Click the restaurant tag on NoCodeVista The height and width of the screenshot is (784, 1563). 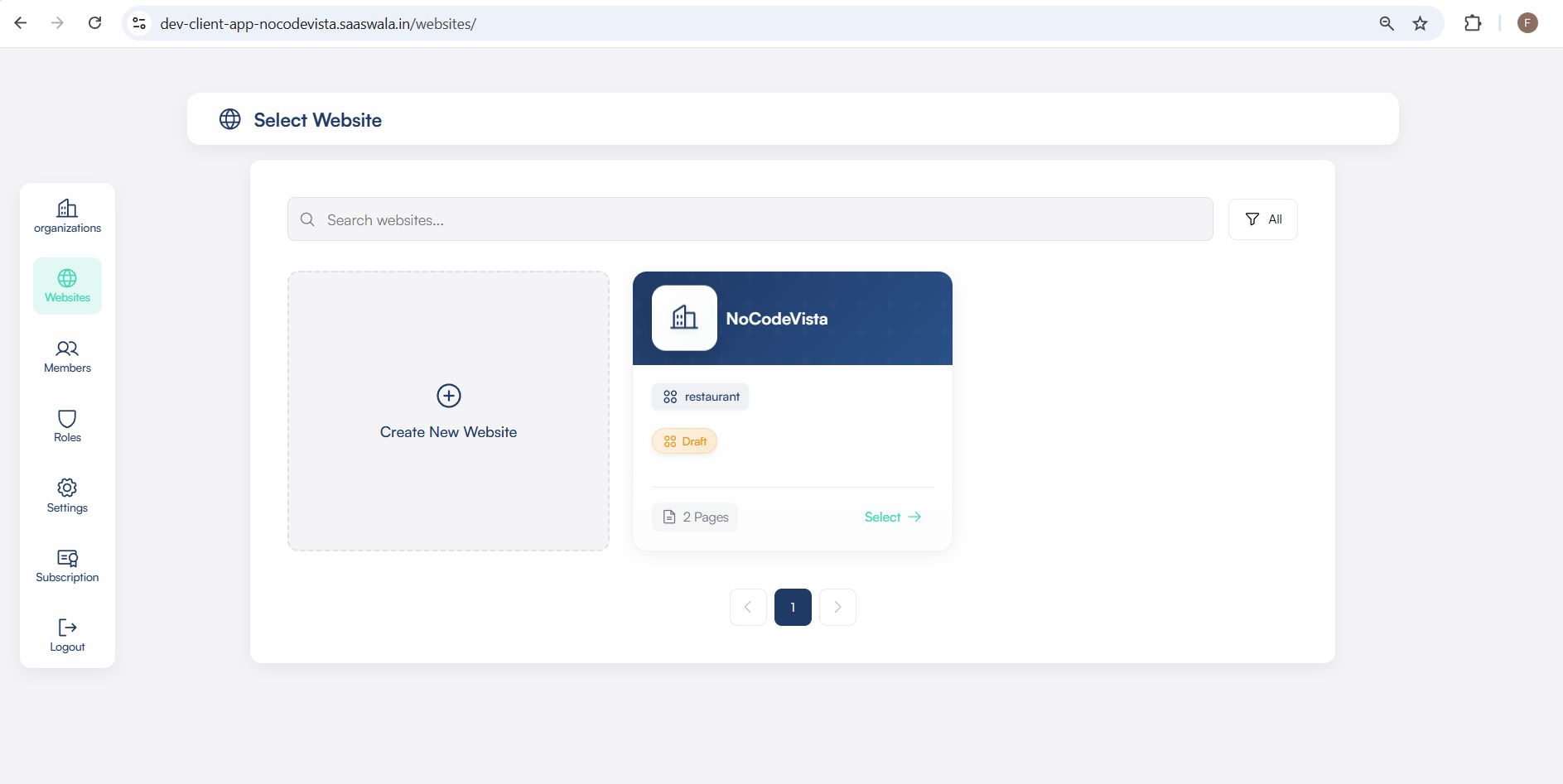[701, 396]
